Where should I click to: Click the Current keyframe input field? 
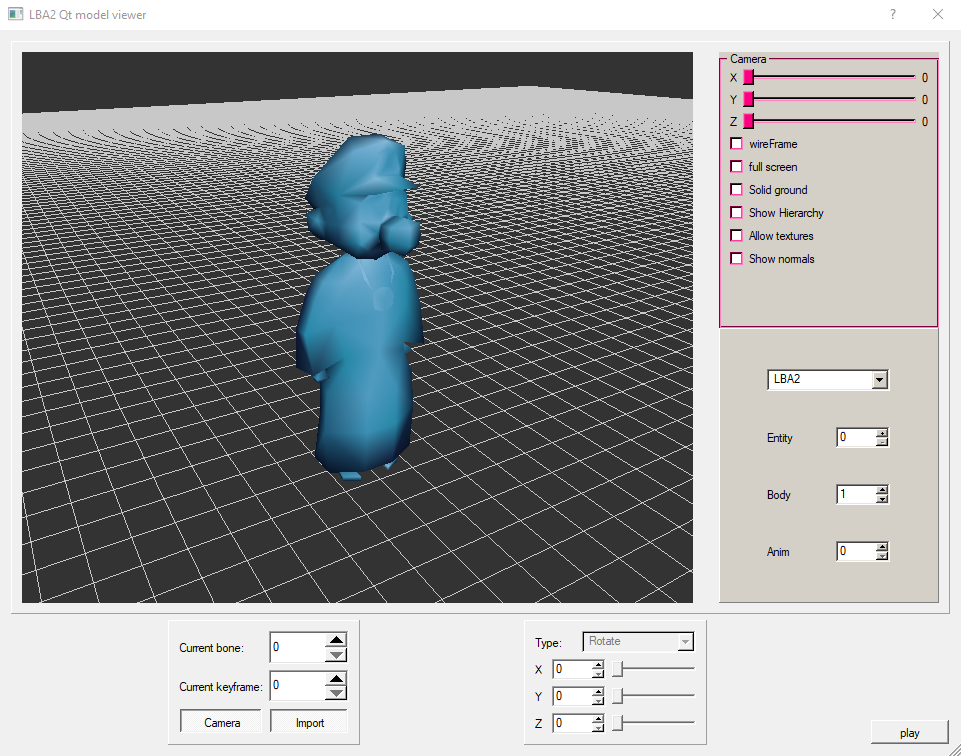coord(297,686)
